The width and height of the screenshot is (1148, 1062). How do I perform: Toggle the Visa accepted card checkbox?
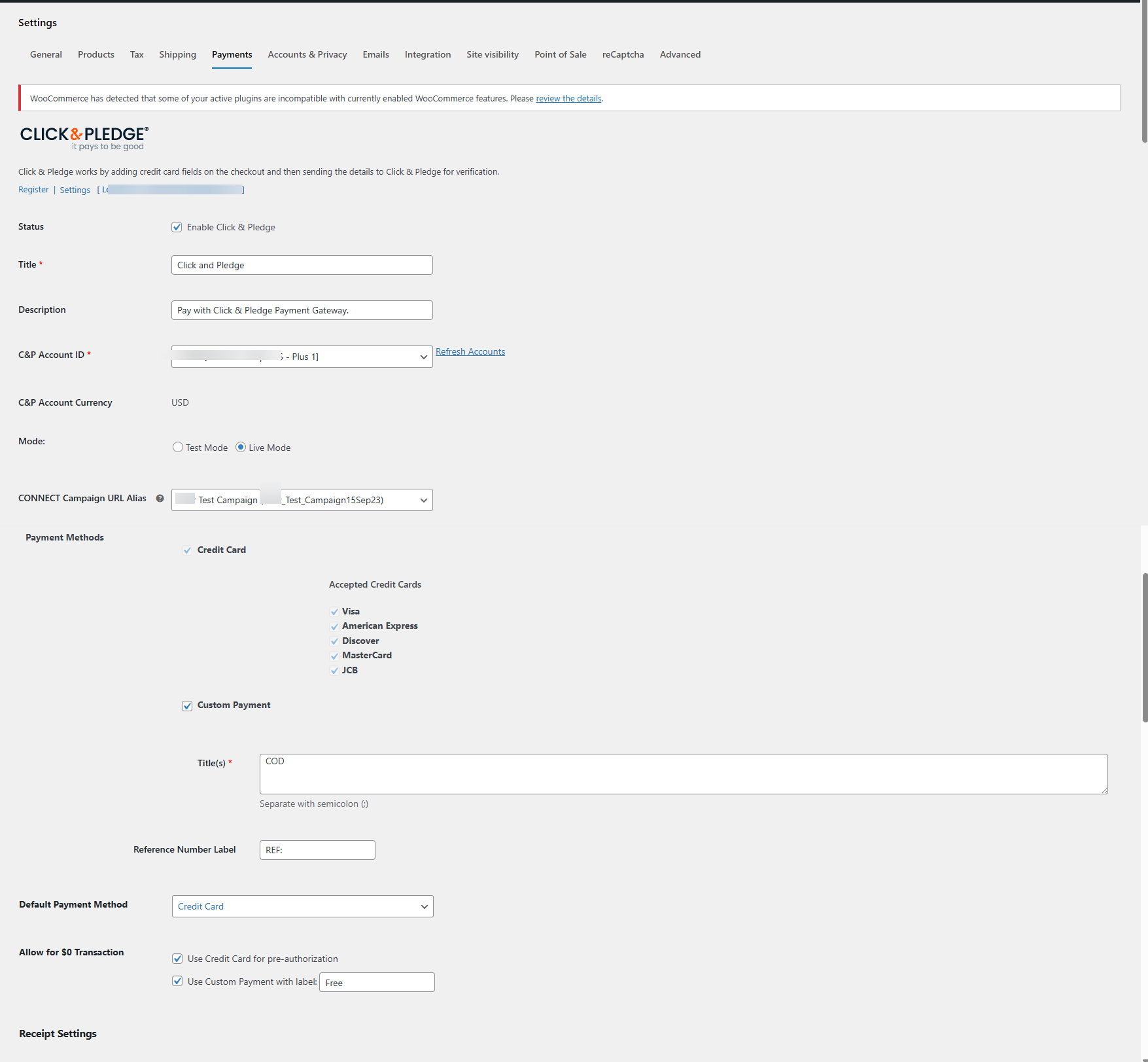[x=334, y=612]
